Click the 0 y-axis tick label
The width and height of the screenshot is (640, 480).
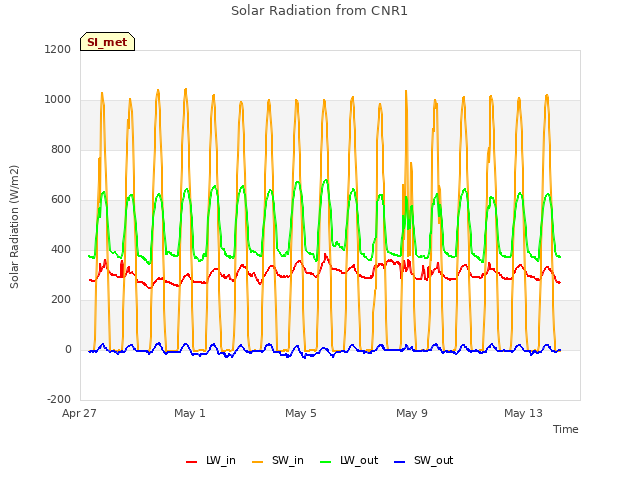tap(68, 349)
